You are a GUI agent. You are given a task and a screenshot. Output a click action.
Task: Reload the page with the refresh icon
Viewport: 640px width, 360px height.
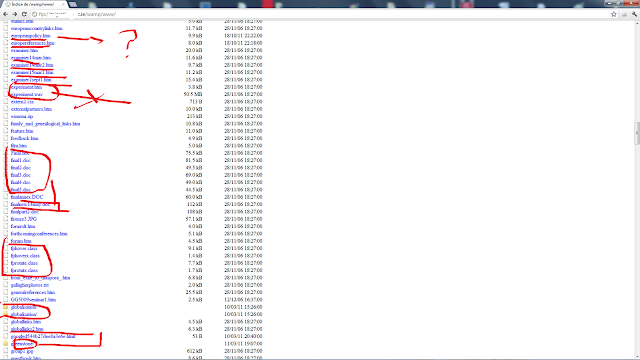point(24,14)
